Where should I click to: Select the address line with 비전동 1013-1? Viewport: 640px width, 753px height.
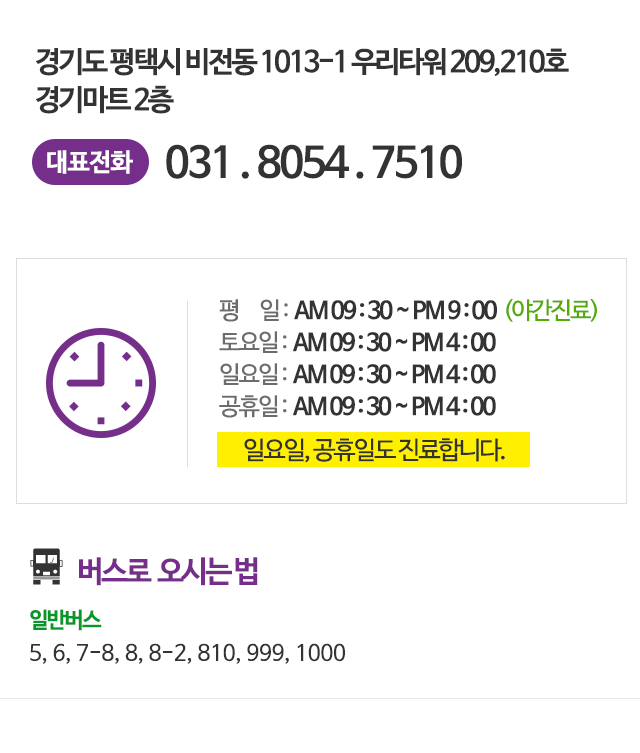click(x=301, y=65)
